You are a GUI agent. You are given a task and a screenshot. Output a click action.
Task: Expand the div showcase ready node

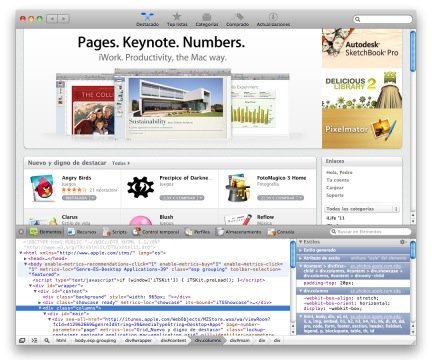[40, 302]
